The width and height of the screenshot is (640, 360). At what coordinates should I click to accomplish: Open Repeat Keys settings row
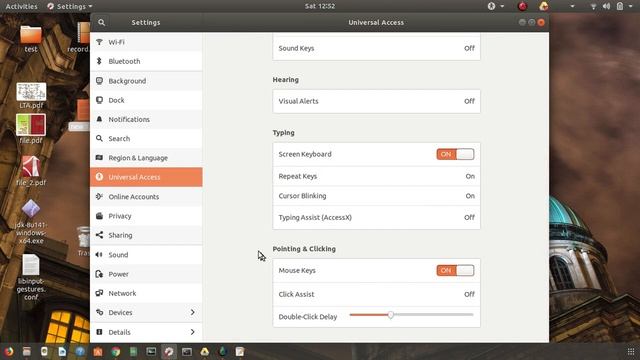(376, 176)
